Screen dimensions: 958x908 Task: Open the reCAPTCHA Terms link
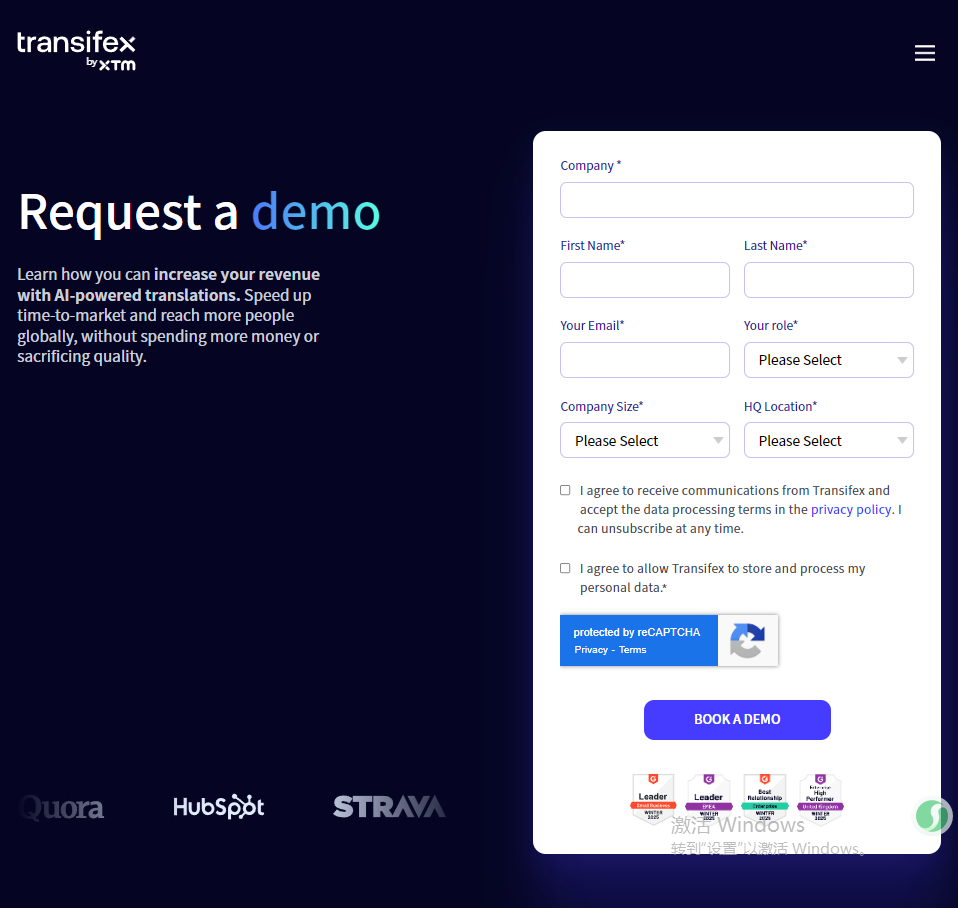pos(632,650)
